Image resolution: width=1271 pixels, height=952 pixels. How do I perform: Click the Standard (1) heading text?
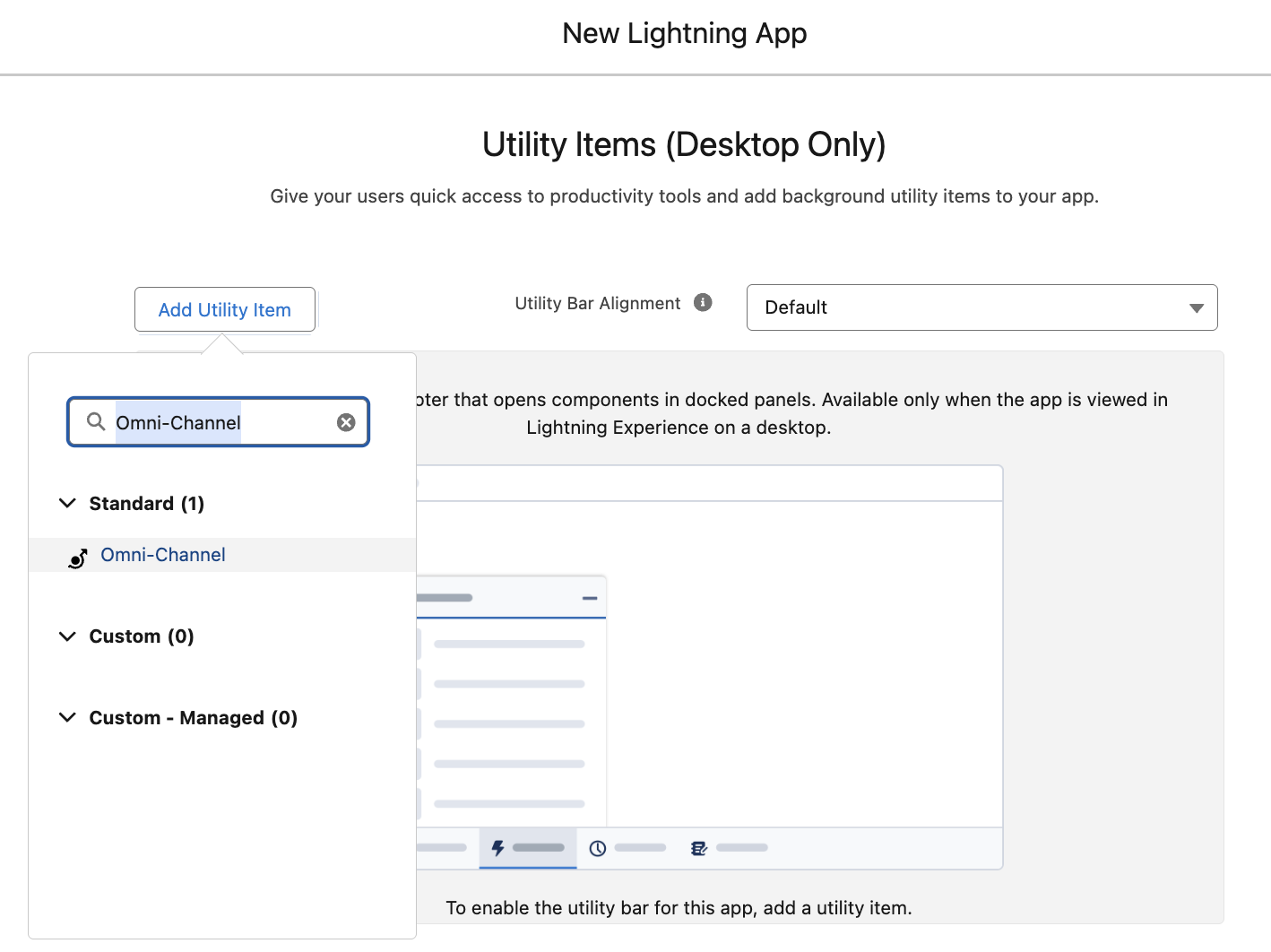147,503
